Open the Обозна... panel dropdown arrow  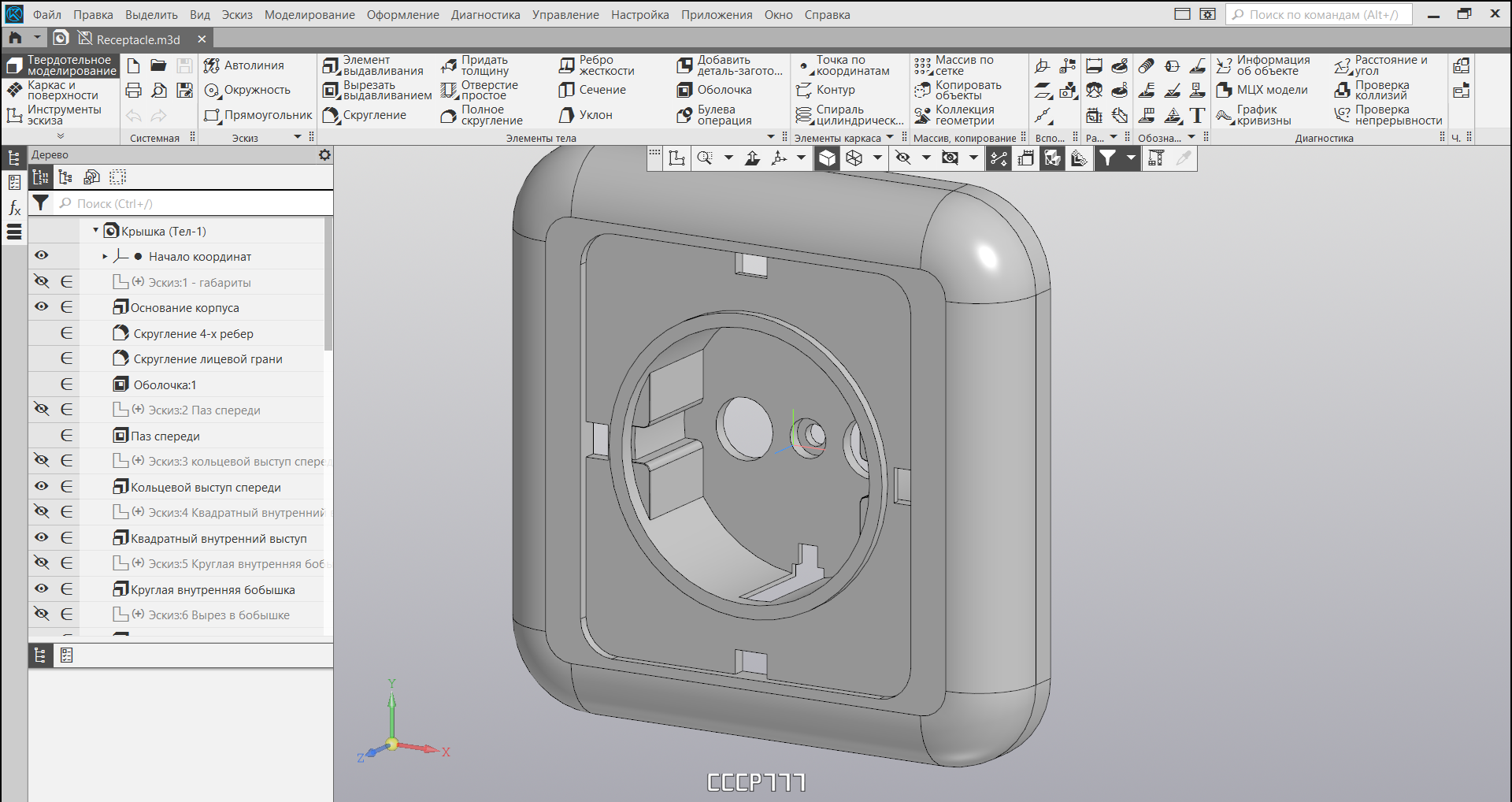[1191, 137]
